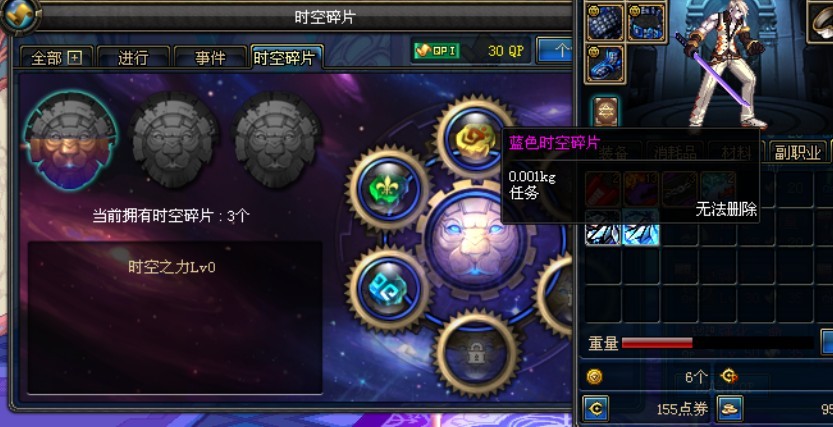Click the blue C coupon button
The height and width of the screenshot is (427, 833).
(x=596, y=408)
